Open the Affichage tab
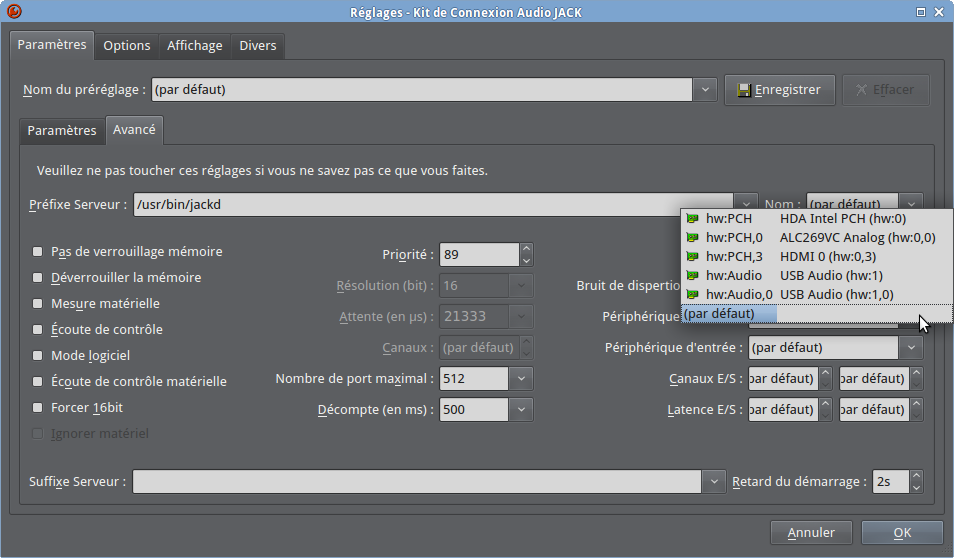954x558 pixels. [195, 46]
